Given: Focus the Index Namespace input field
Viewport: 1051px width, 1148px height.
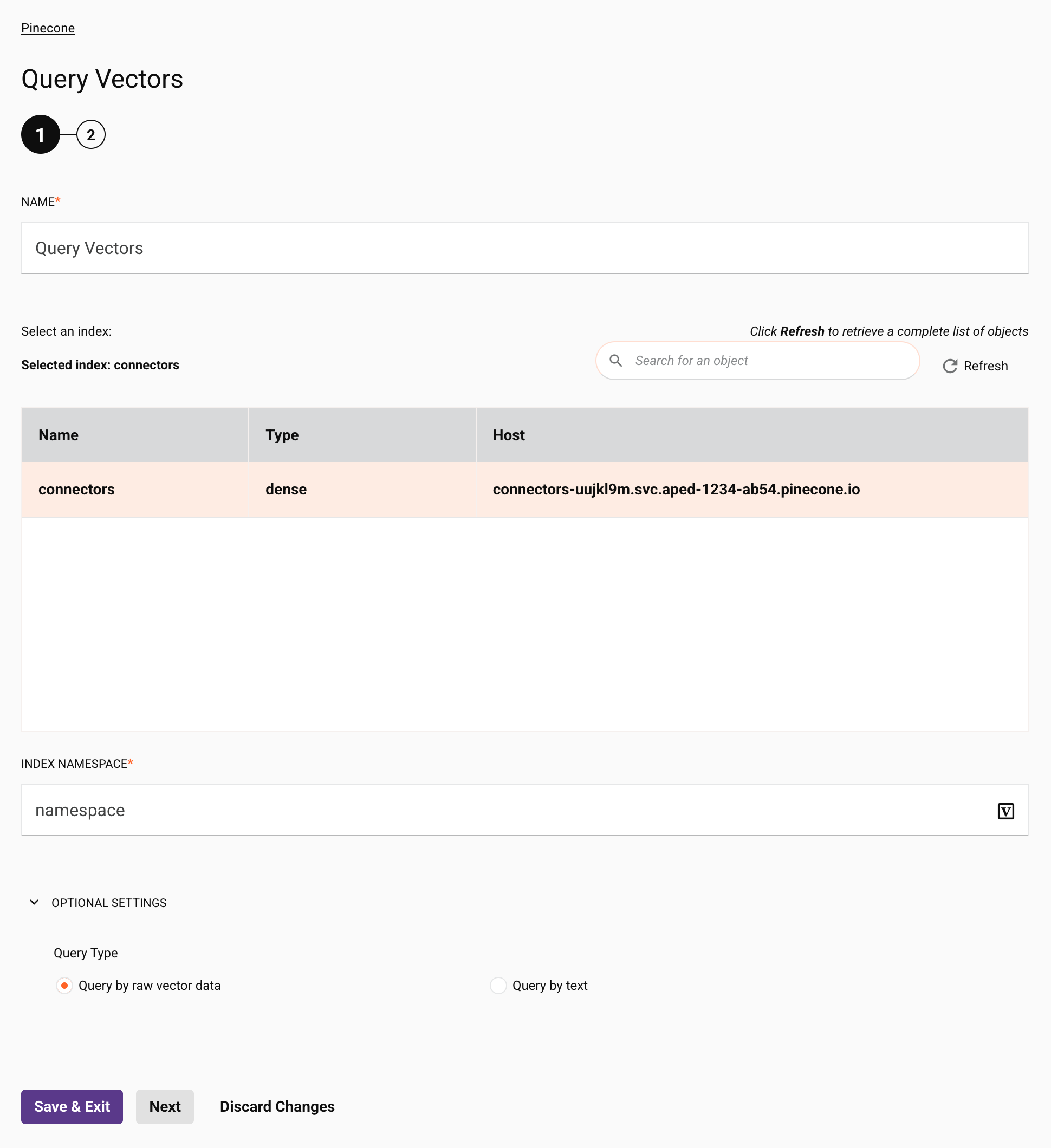Looking at the screenshot, I should pos(524,810).
